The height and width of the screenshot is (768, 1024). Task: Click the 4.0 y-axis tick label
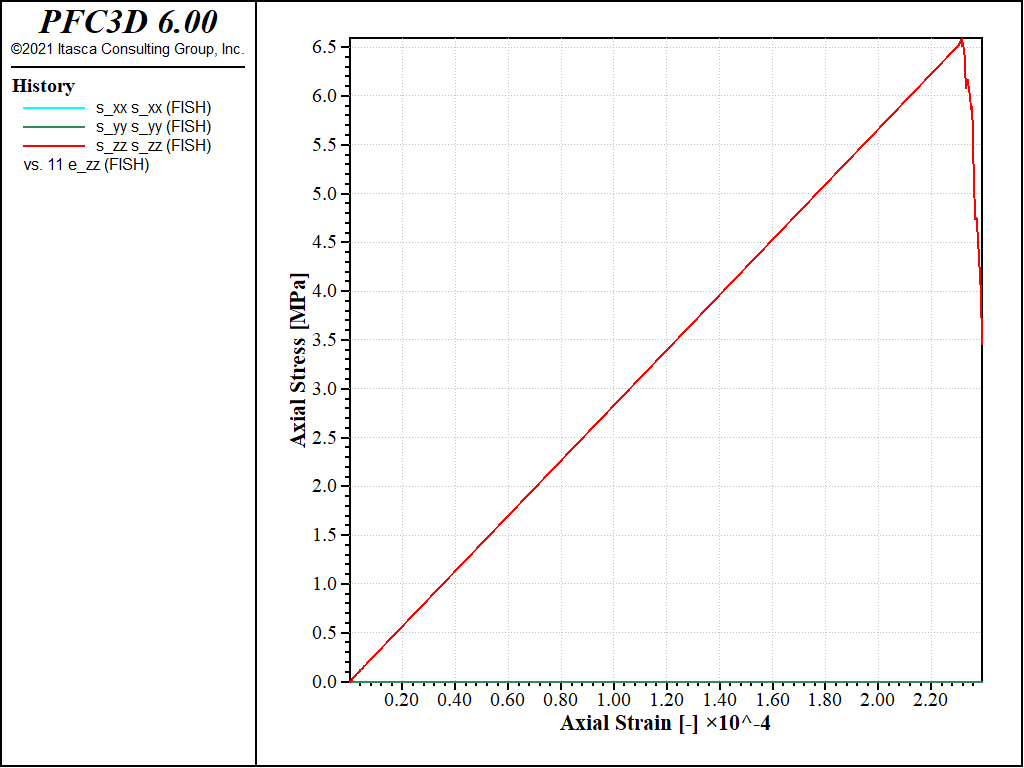(325, 291)
